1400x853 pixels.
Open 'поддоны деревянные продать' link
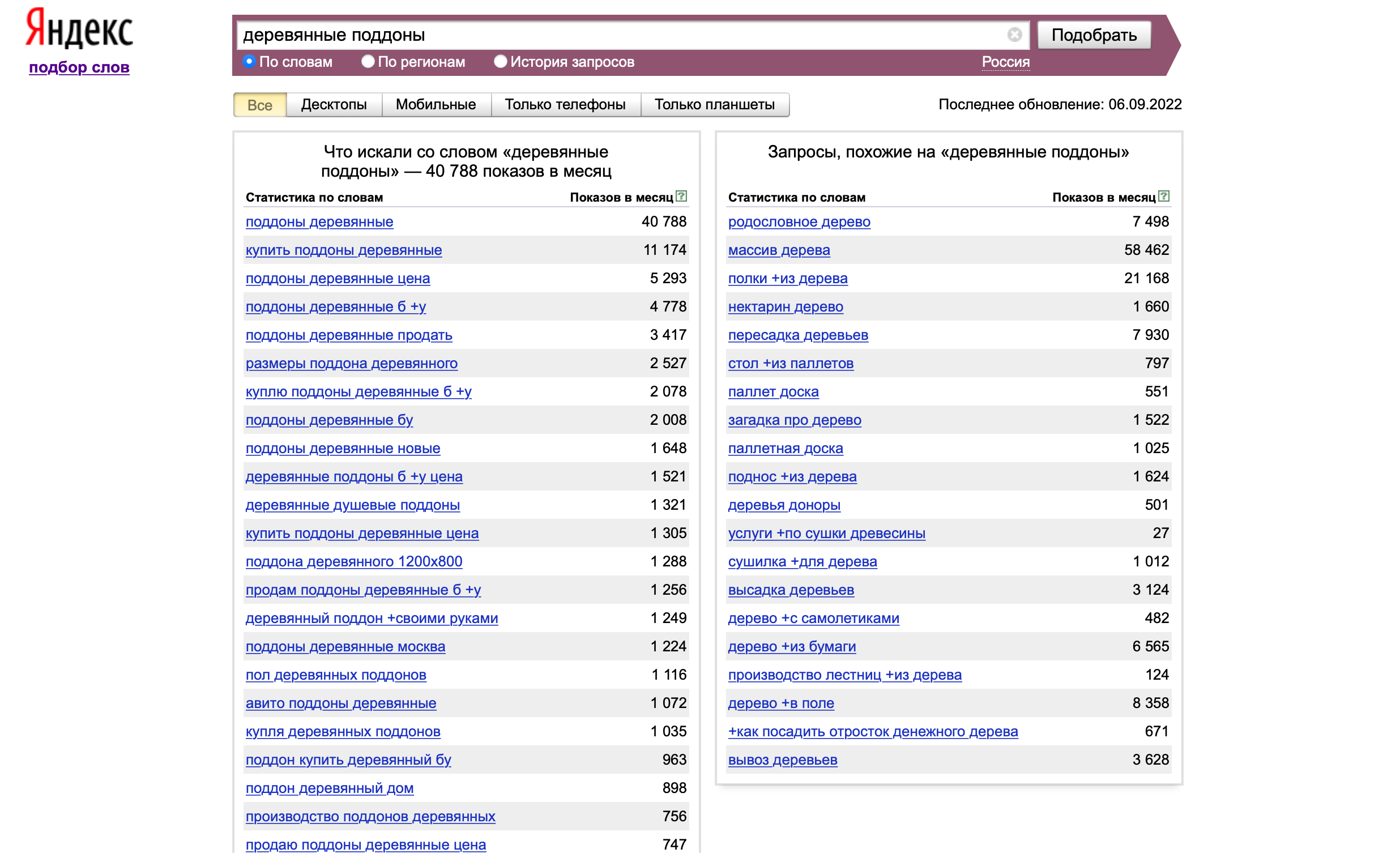[x=349, y=335]
